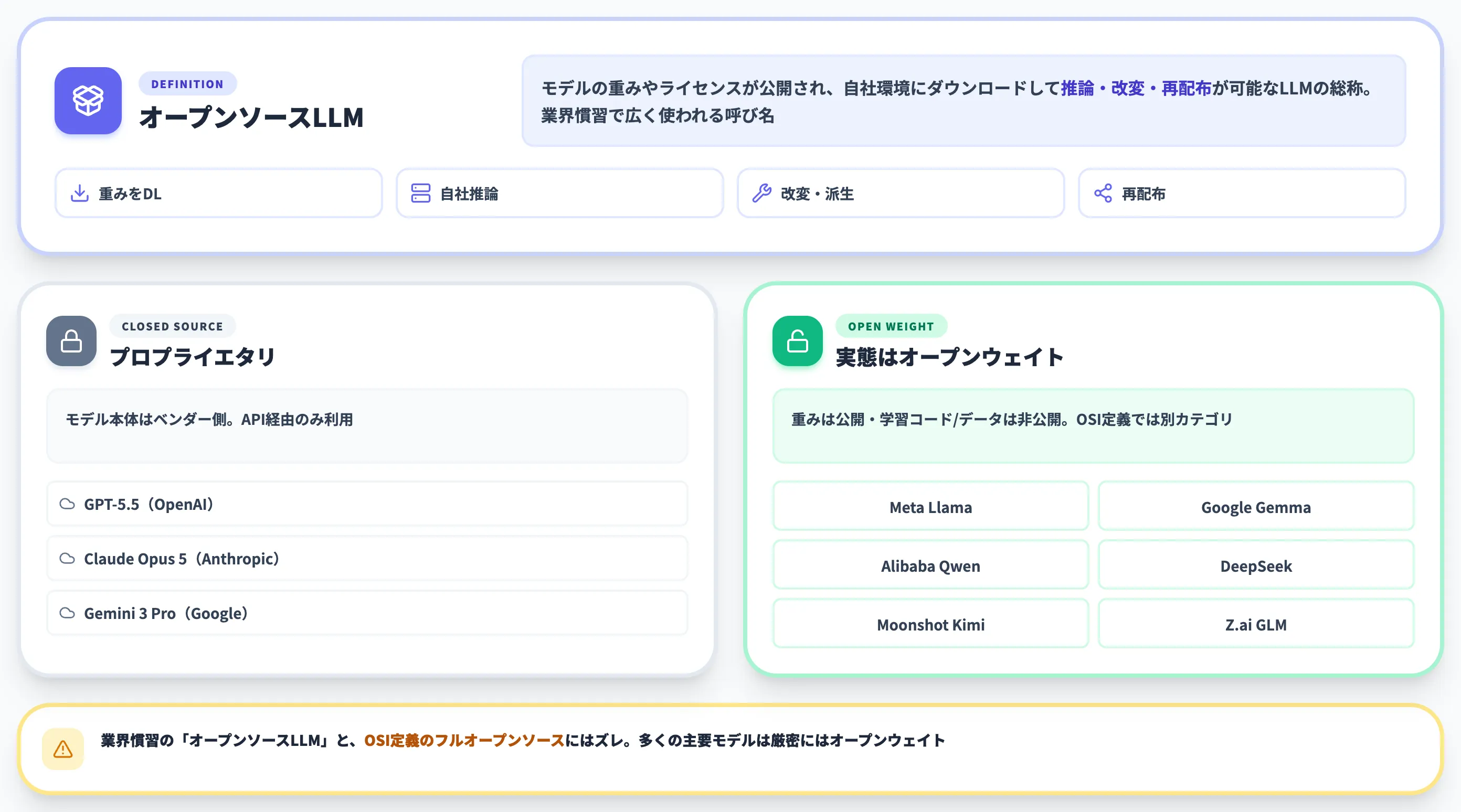Viewport: 1461px width, 812px height.
Task: Click the cloud icon next to GPT-5.5
Action: (x=68, y=504)
